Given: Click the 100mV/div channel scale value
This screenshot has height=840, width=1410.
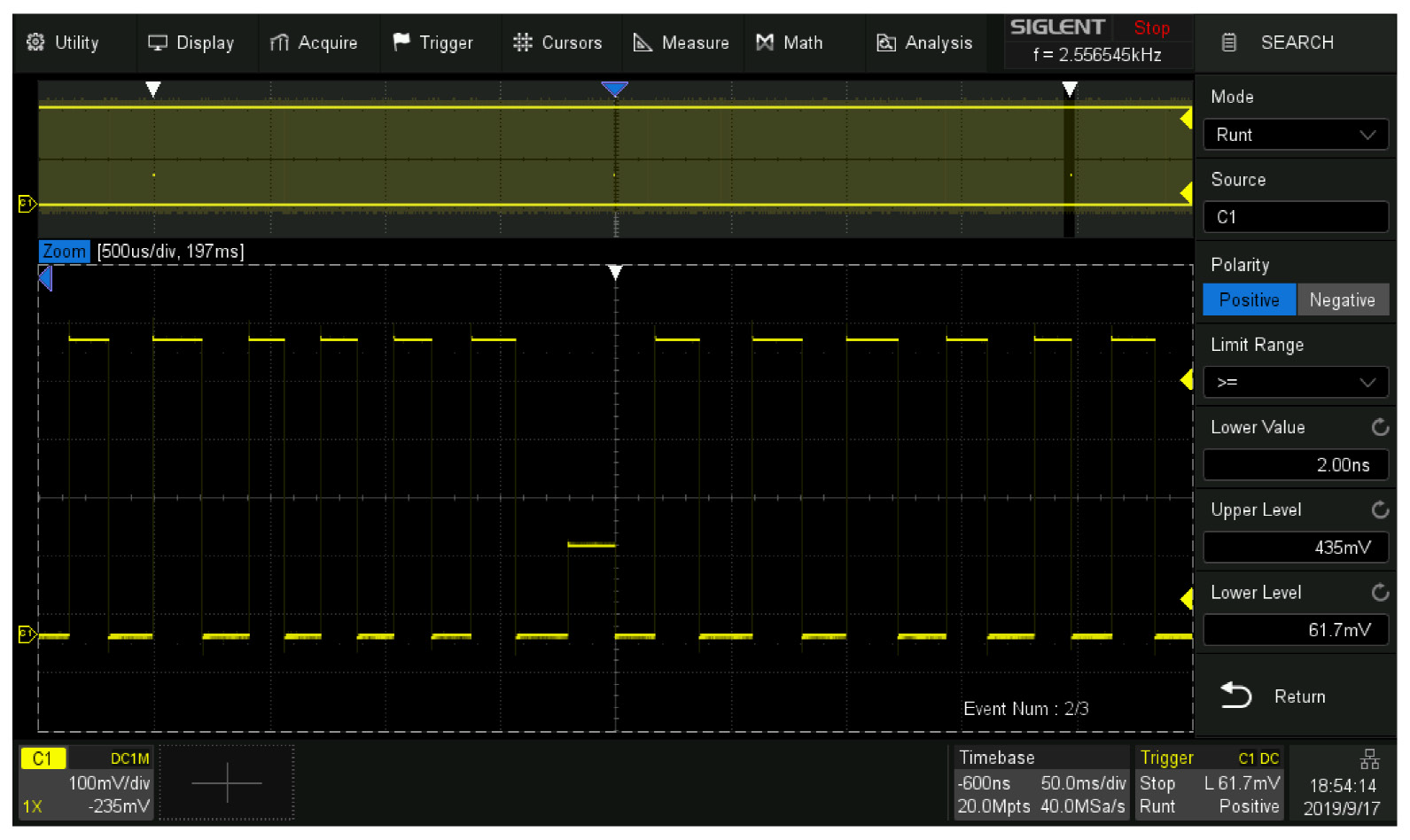Looking at the screenshot, I should click(109, 783).
